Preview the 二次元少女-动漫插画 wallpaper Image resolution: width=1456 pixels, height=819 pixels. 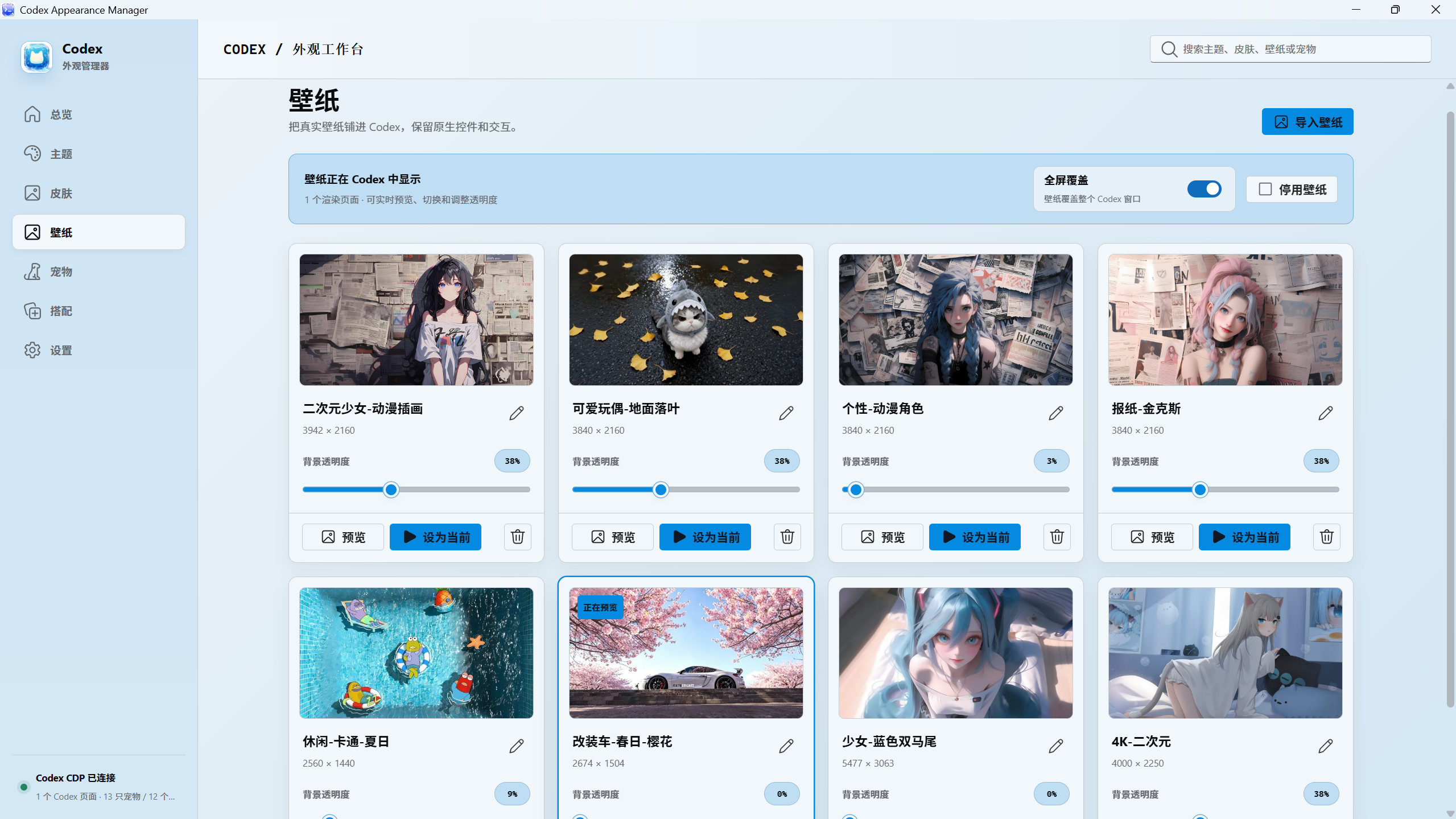coord(343,537)
